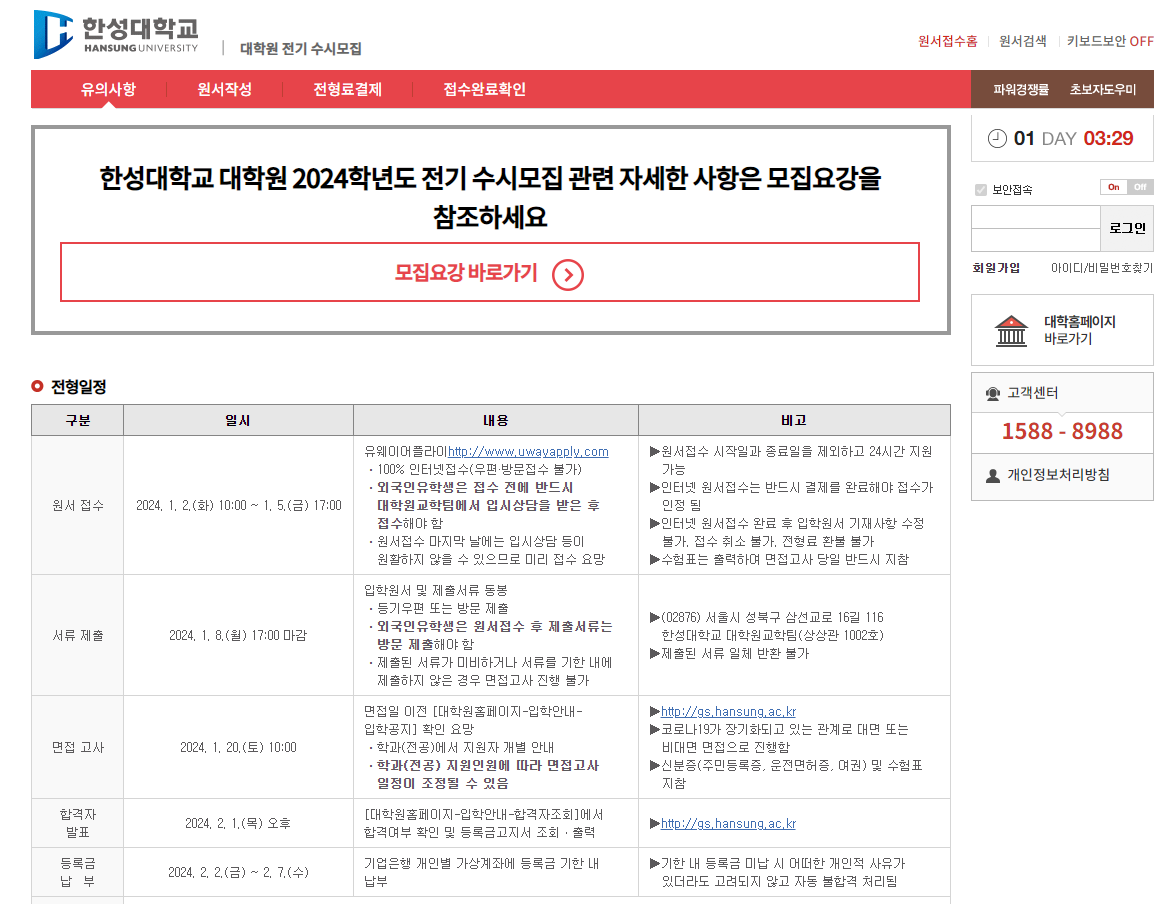Viewport: 1169px width, 904px height.
Task: Open the 유의사항 tab
Action: [108, 89]
